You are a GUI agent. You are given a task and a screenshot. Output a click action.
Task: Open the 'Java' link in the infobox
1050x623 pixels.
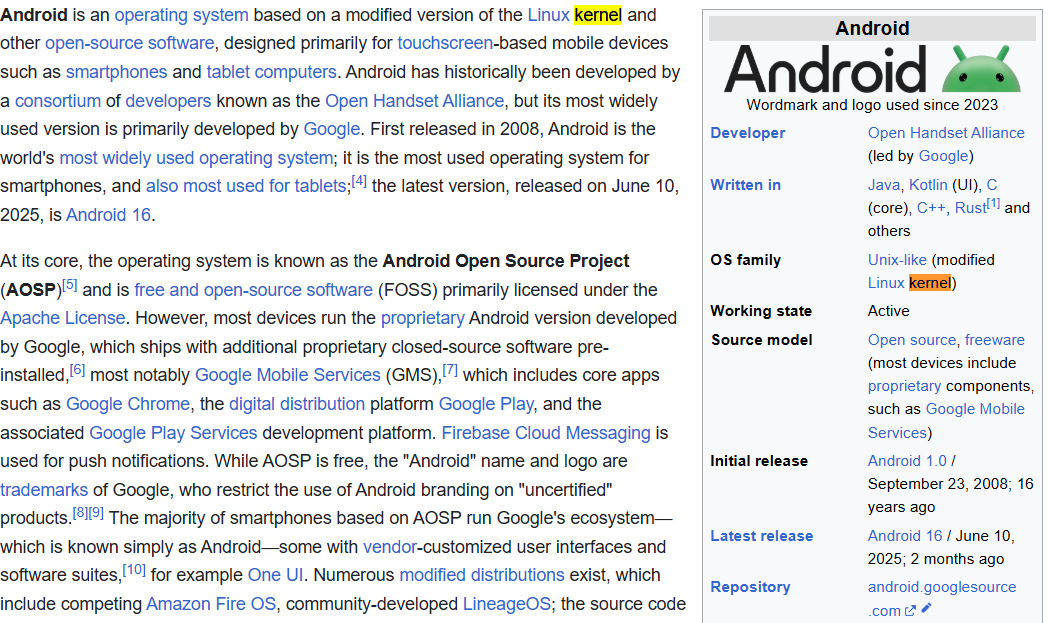(x=884, y=185)
